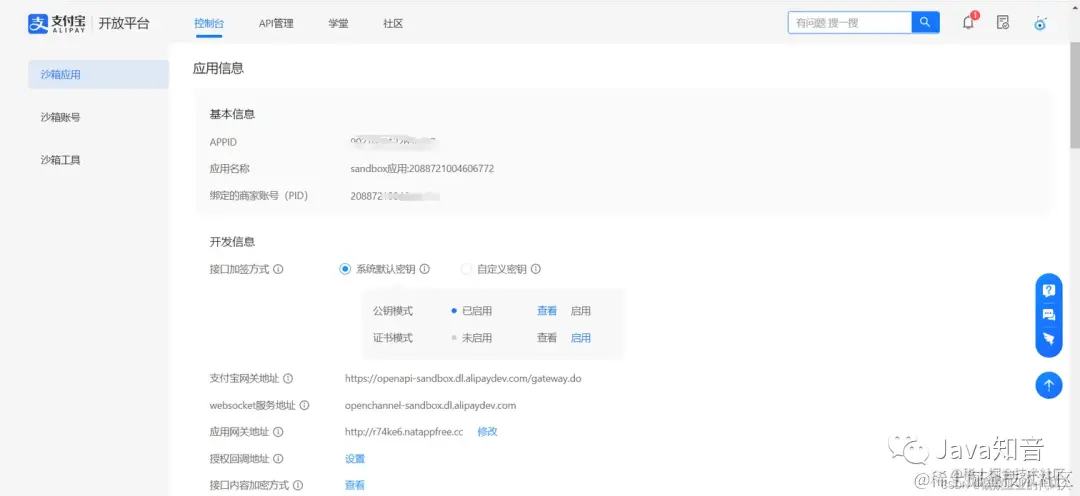Viewport: 1080px width, 496px height.
Task: Click the Alipay logo in the header
Action: tap(56, 23)
